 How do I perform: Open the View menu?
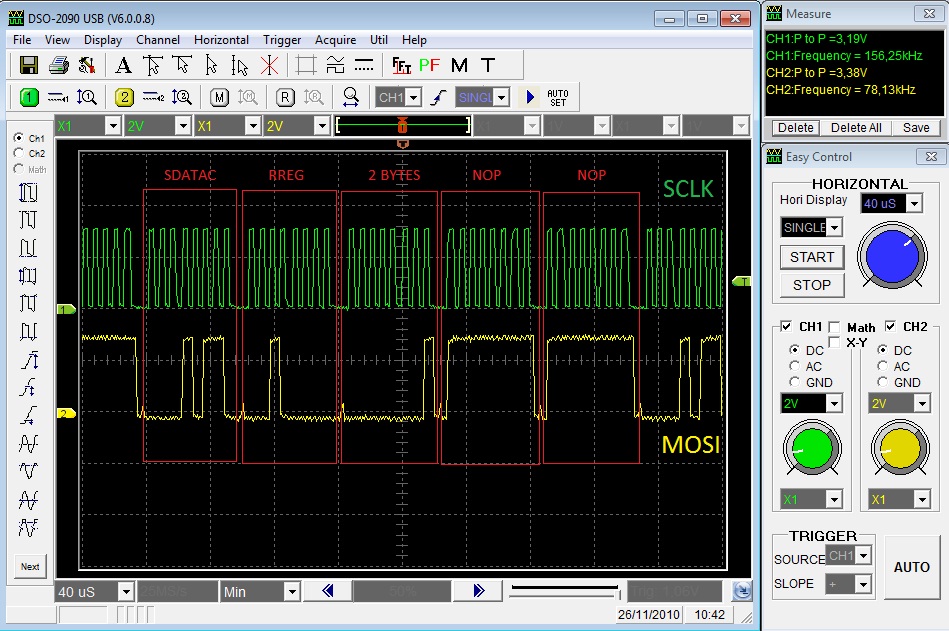click(x=57, y=40)
